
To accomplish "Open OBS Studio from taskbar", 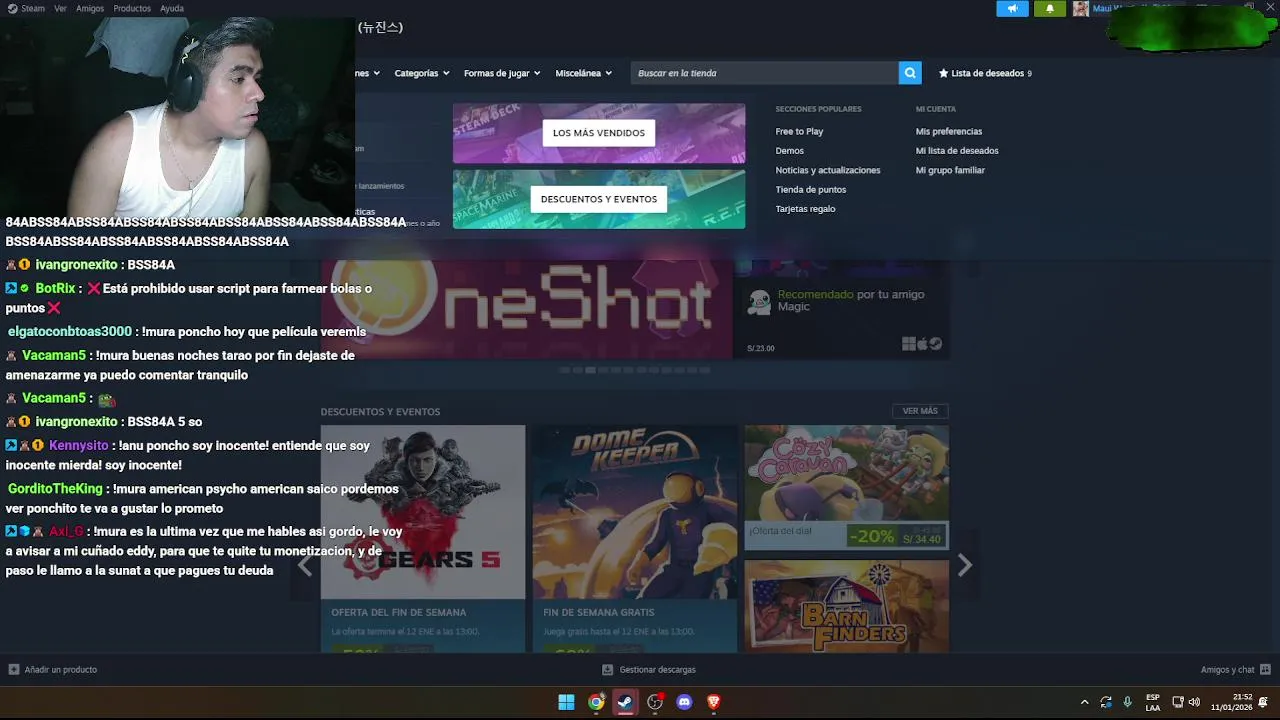I will click(655, 702).
